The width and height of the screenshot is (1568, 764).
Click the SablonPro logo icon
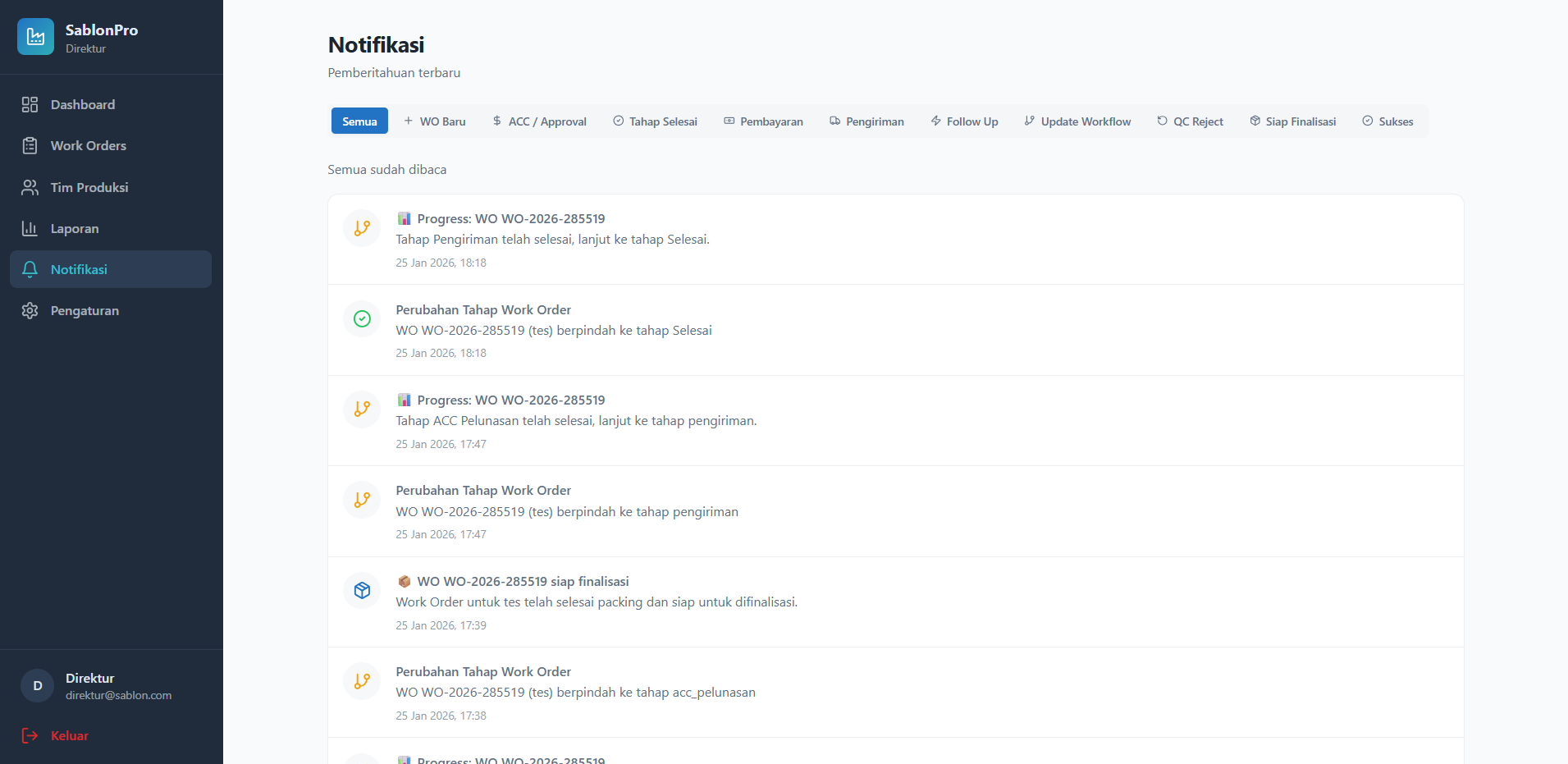click(x=35, y=37)
